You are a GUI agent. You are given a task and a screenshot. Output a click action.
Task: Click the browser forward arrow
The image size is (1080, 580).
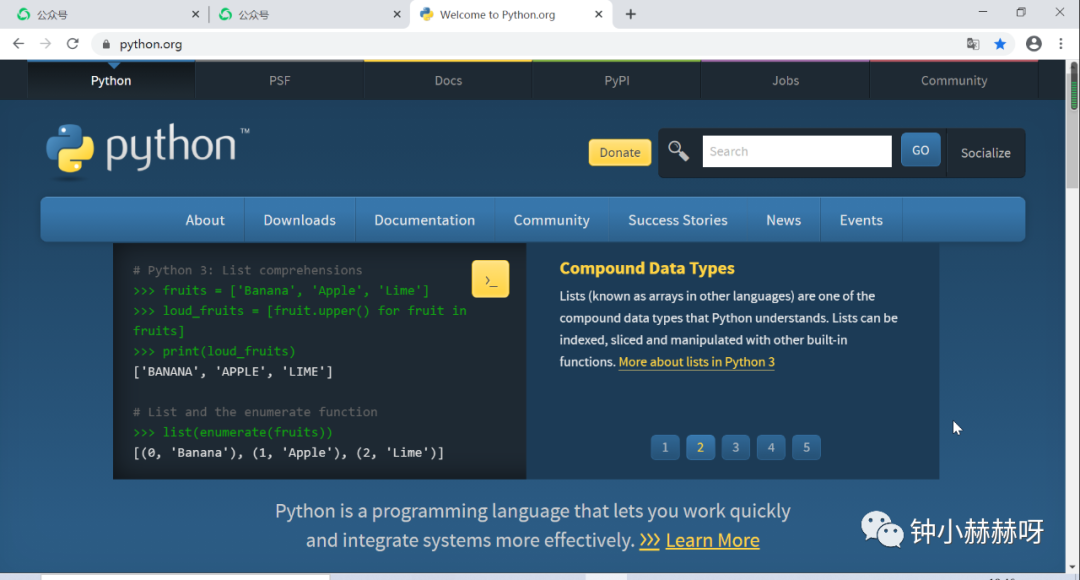click(x=45, y=44)
